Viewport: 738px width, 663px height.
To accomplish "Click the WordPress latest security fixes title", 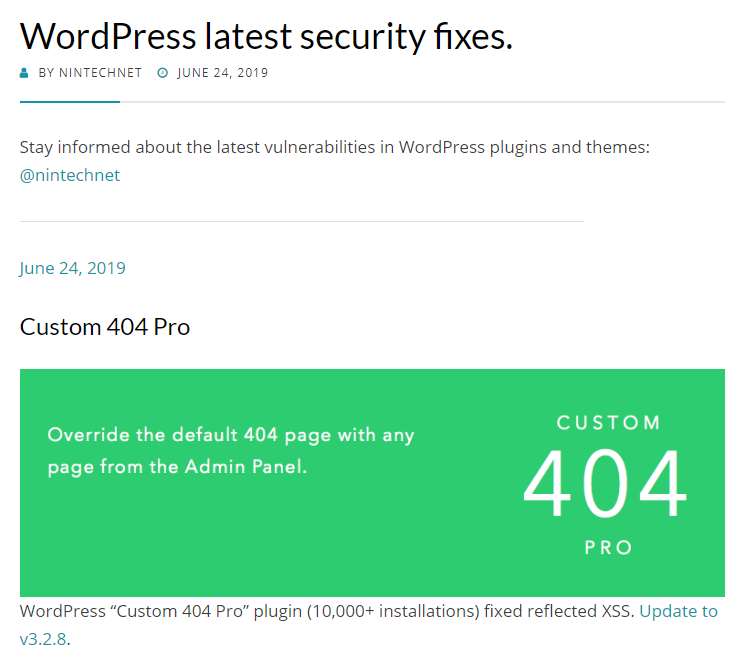I will 266,37.
